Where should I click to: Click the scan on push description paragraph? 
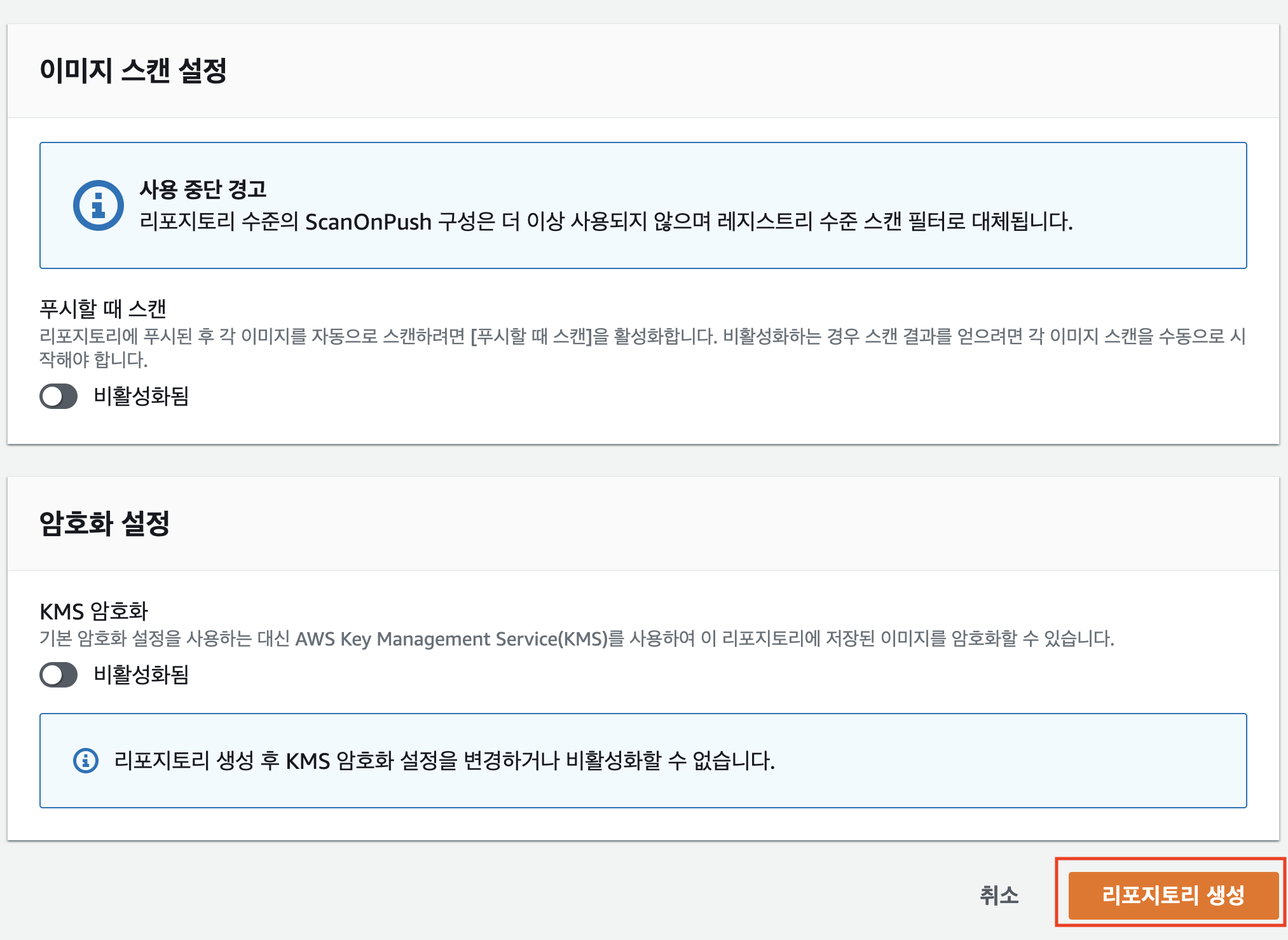(x=642, y=348)
